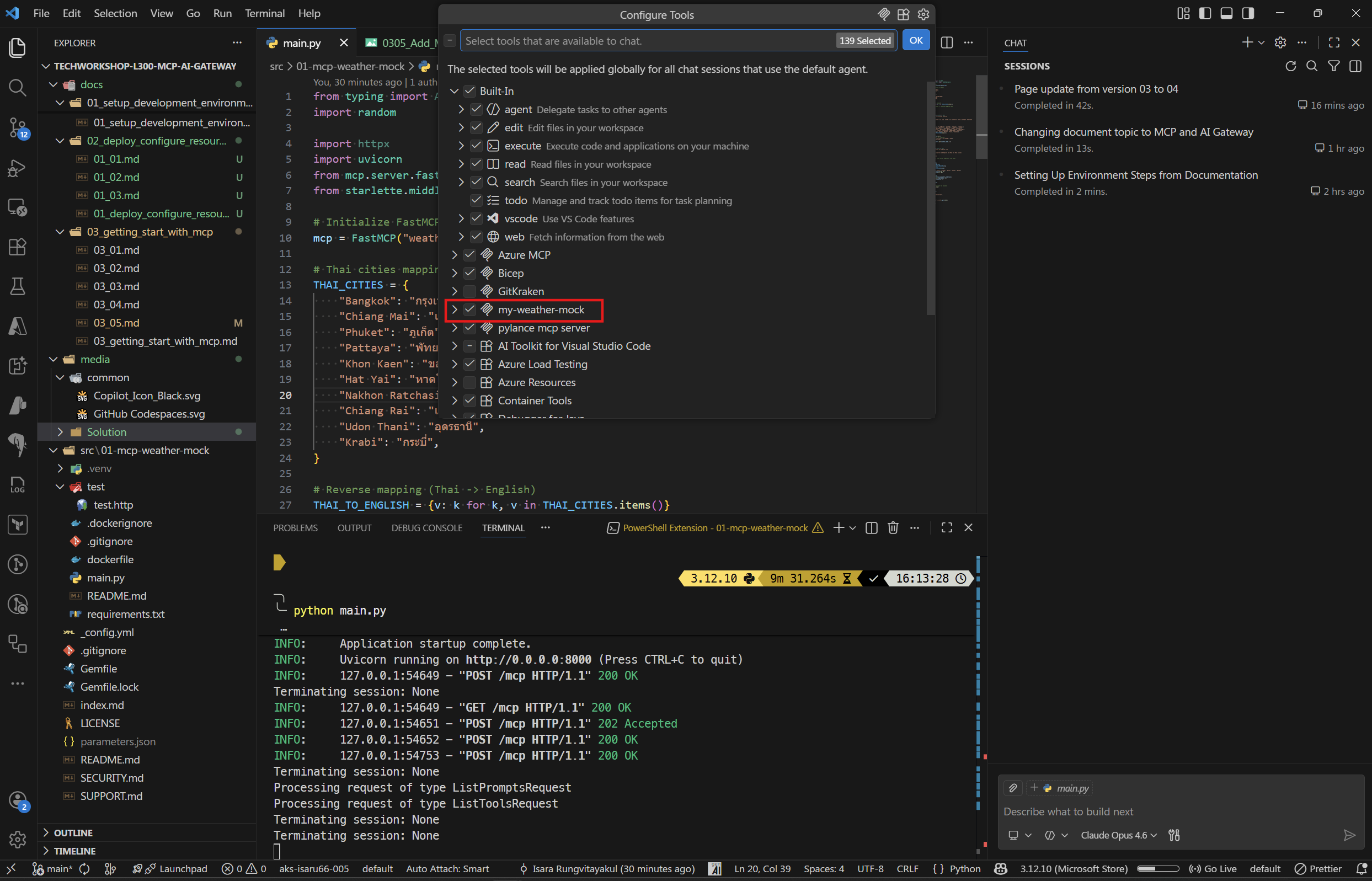Maximize the terminal panel size

pos(947,528)
